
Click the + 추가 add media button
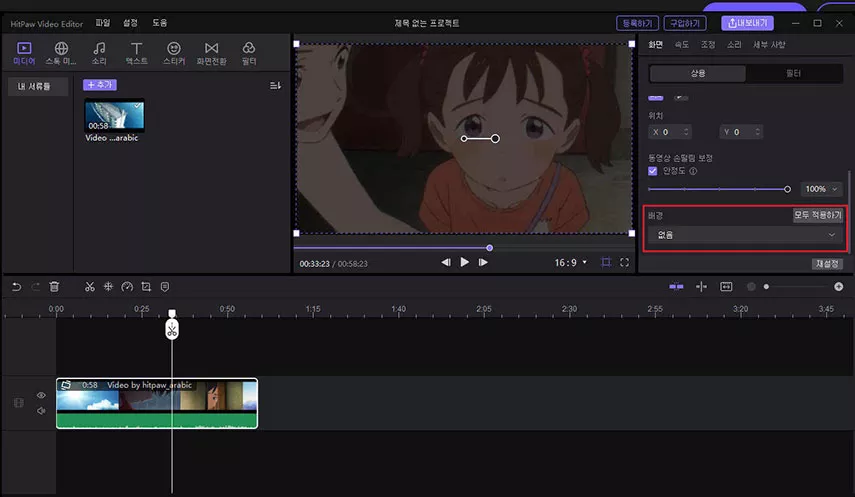tap(100, 85)
